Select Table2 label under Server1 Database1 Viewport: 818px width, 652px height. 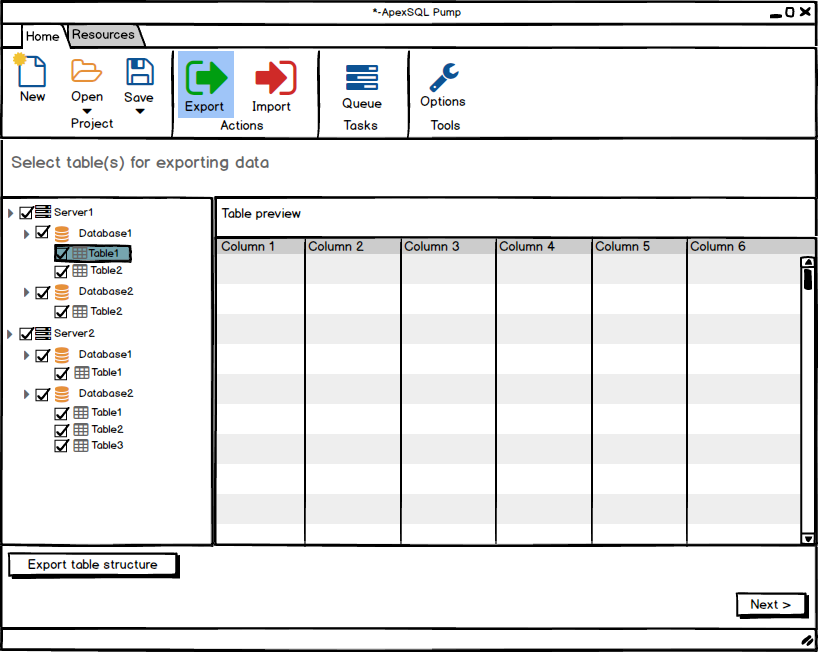click(106, 271)
